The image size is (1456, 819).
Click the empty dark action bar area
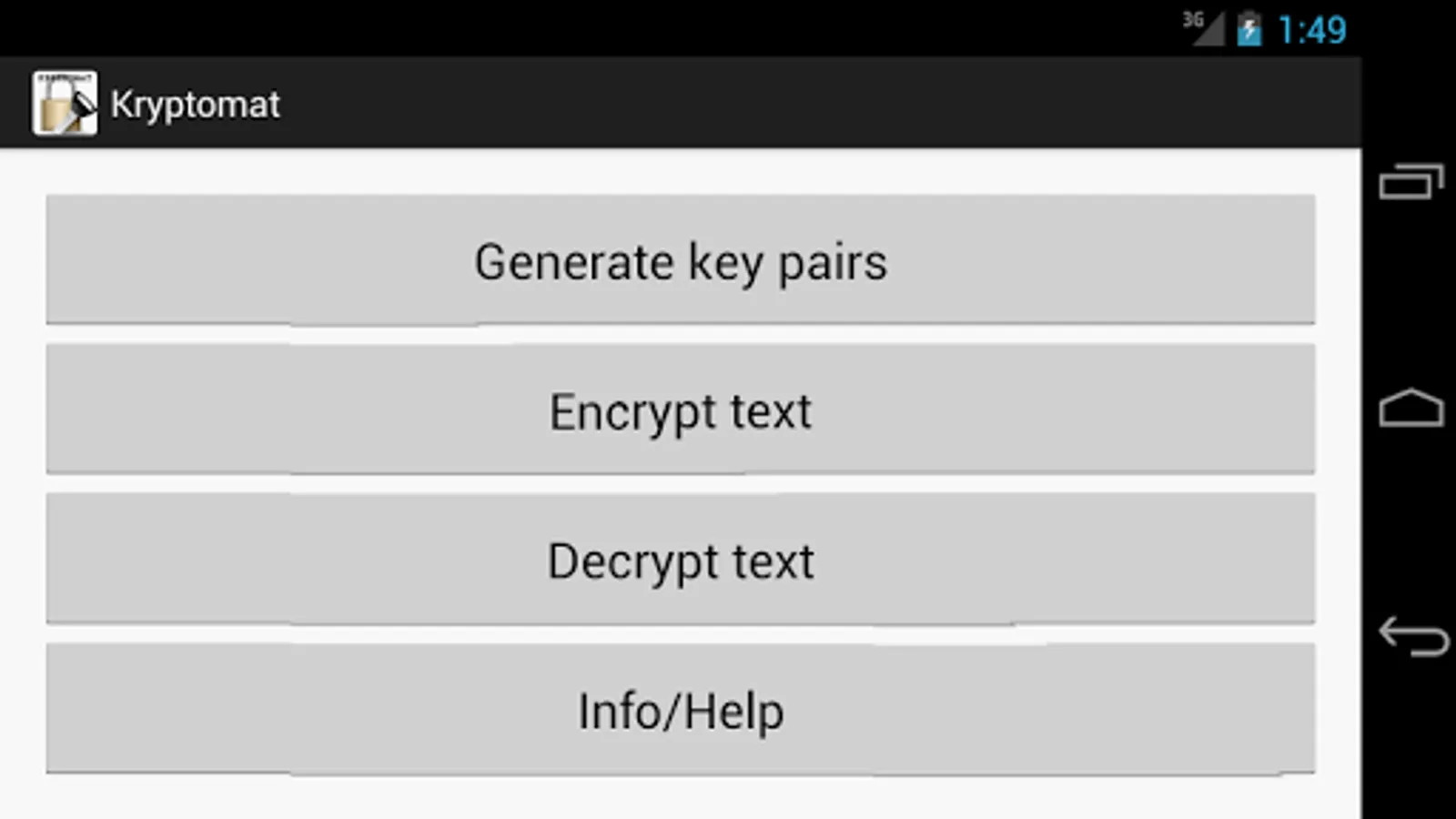pyautogui.click(x=819, y=104)
